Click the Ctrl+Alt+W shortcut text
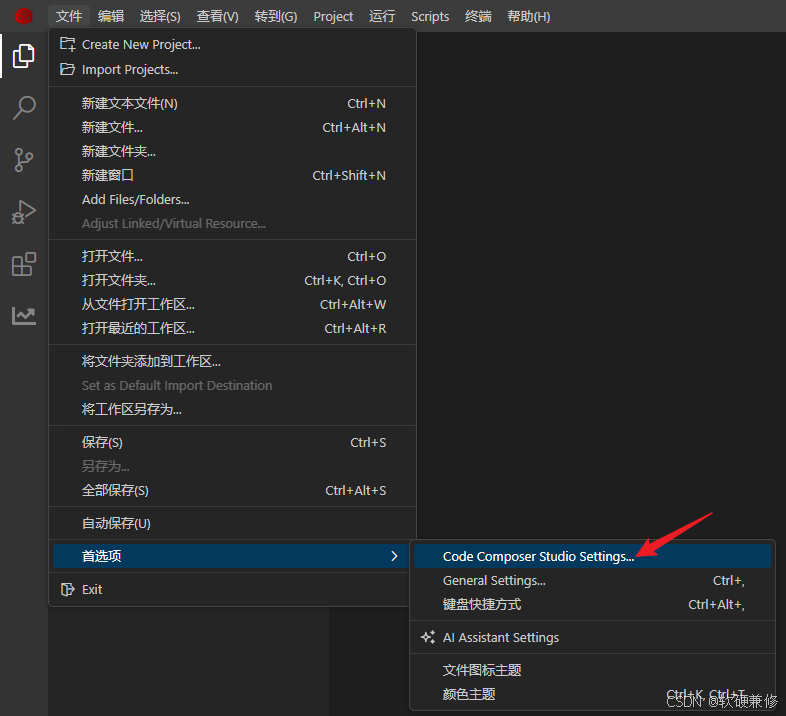786x716 pixels. pyautogui.click(x=353, y=304)
